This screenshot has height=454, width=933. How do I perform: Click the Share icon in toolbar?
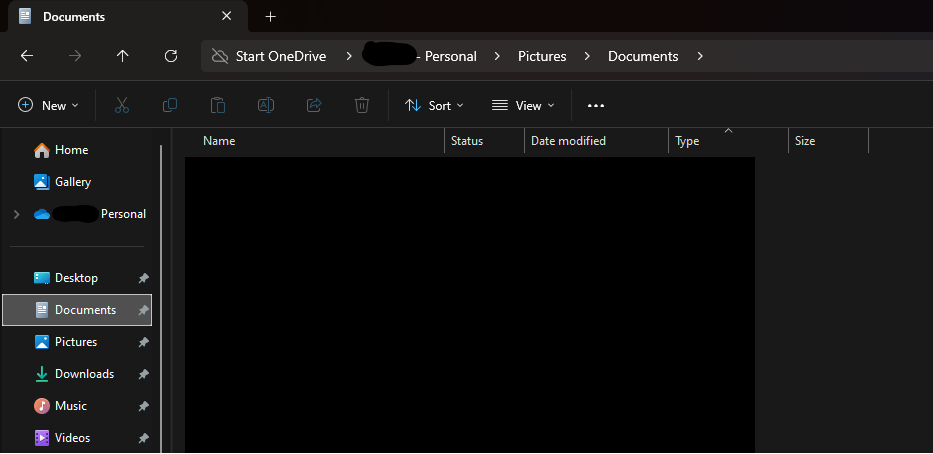(314, 105)
